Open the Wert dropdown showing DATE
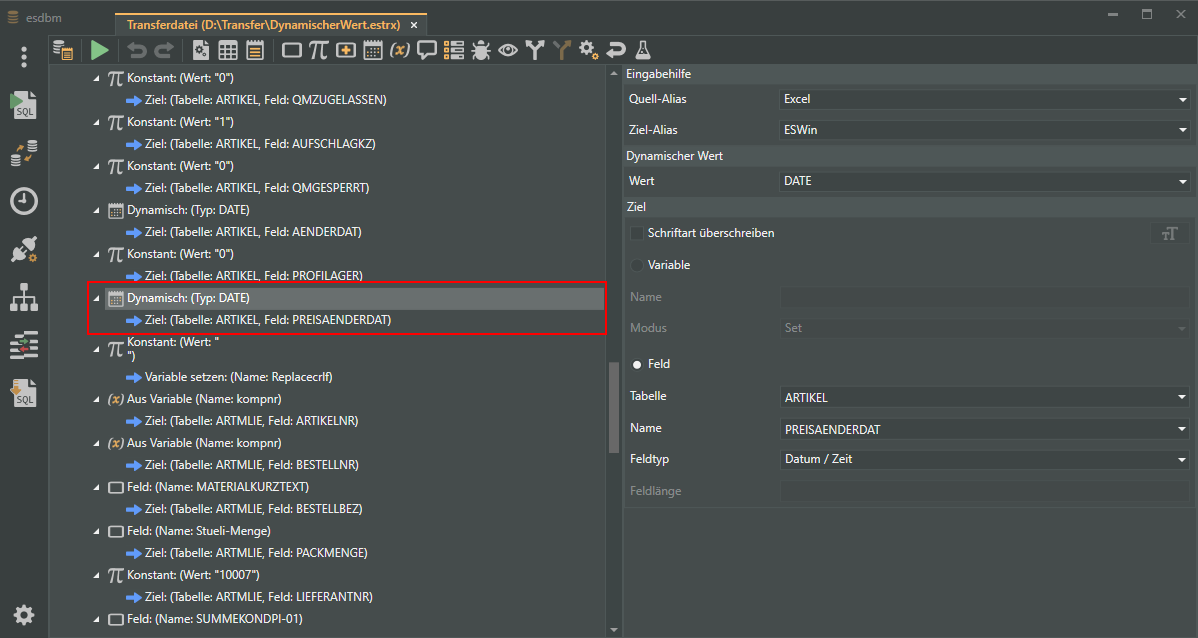Screen dimensions: 1198x638 [x=985, y=181]
